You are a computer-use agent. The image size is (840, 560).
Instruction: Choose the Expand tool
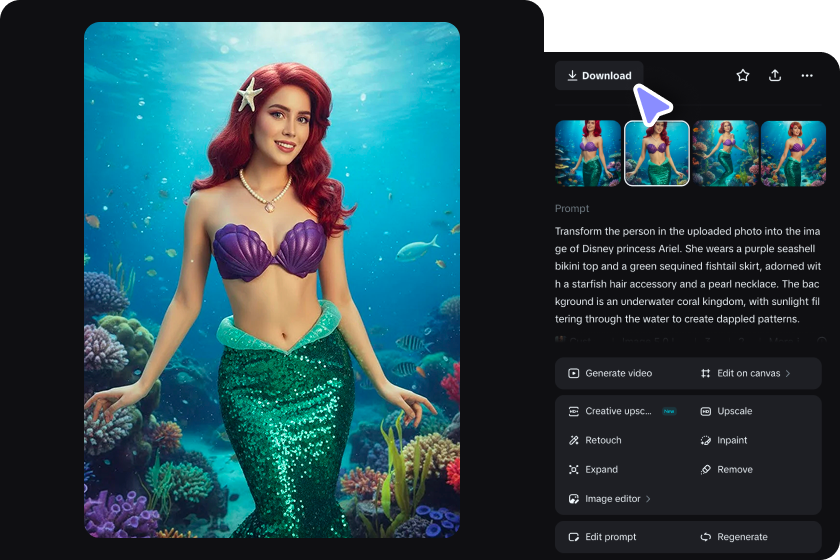point(593,469)
